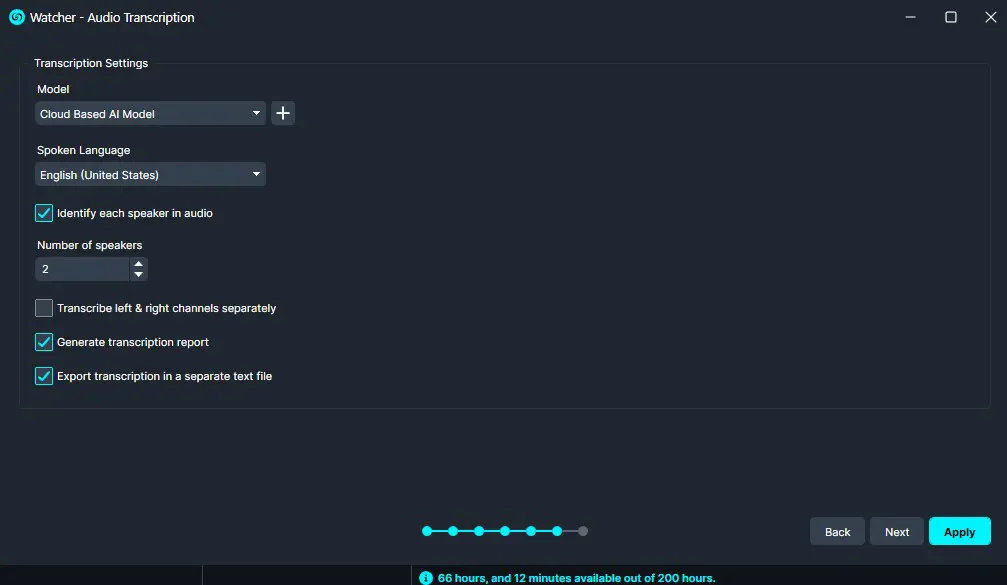Go Back to the previous step
The image size is (1007, 585).
(837, 532)
